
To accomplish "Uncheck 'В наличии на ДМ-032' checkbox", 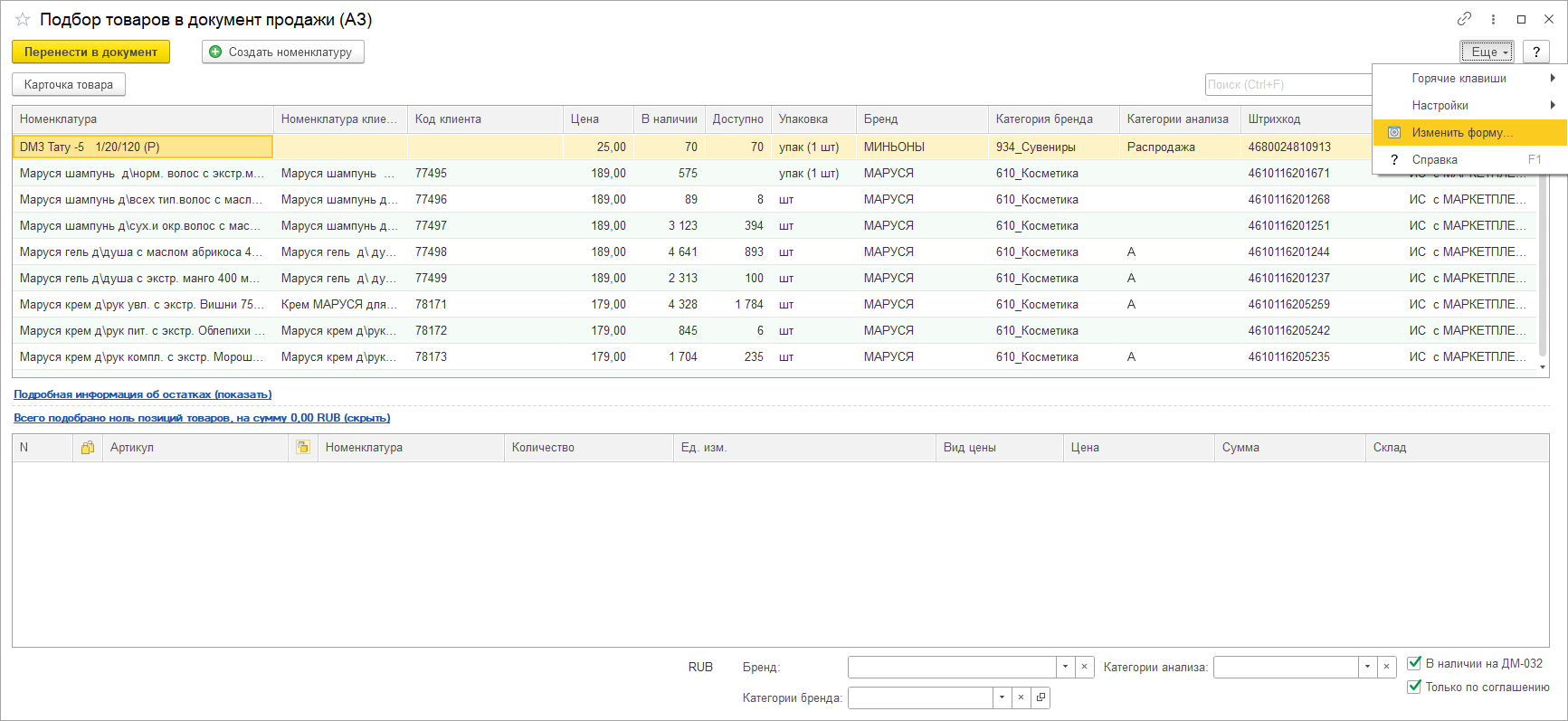I will [1414, 663].
